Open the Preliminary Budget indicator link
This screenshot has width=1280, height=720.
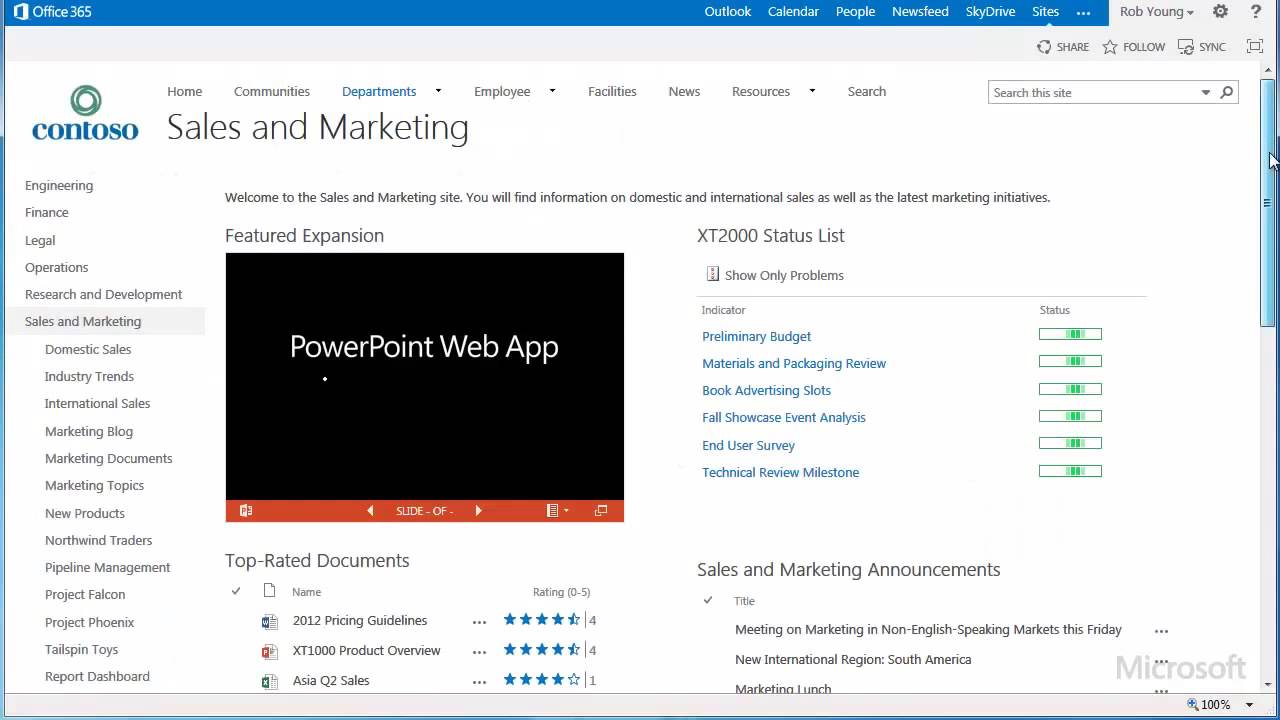pyautogui.click(x=756, y=336)
